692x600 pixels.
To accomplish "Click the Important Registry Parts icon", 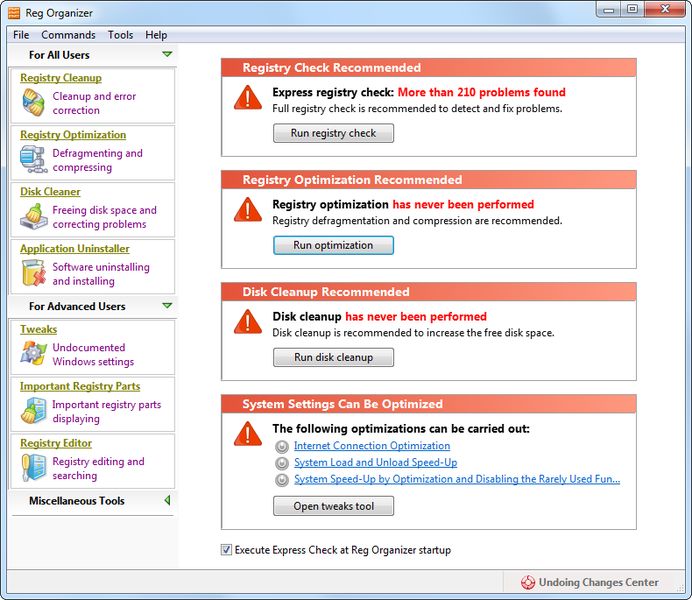I will [x=34, y=410].
